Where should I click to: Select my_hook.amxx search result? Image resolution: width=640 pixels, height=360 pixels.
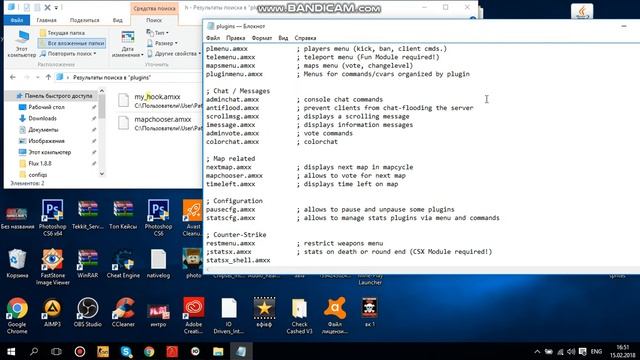(159, 100)
